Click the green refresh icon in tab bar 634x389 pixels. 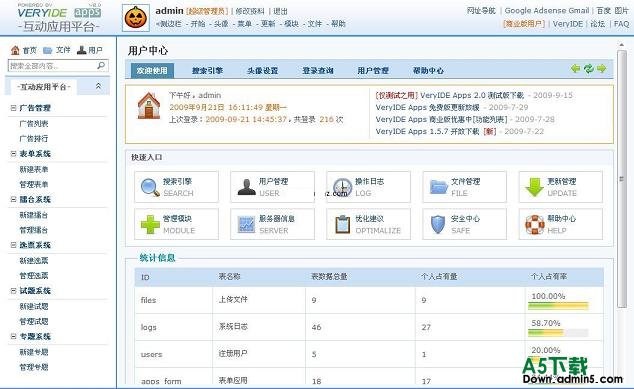(x=589, y=69)
